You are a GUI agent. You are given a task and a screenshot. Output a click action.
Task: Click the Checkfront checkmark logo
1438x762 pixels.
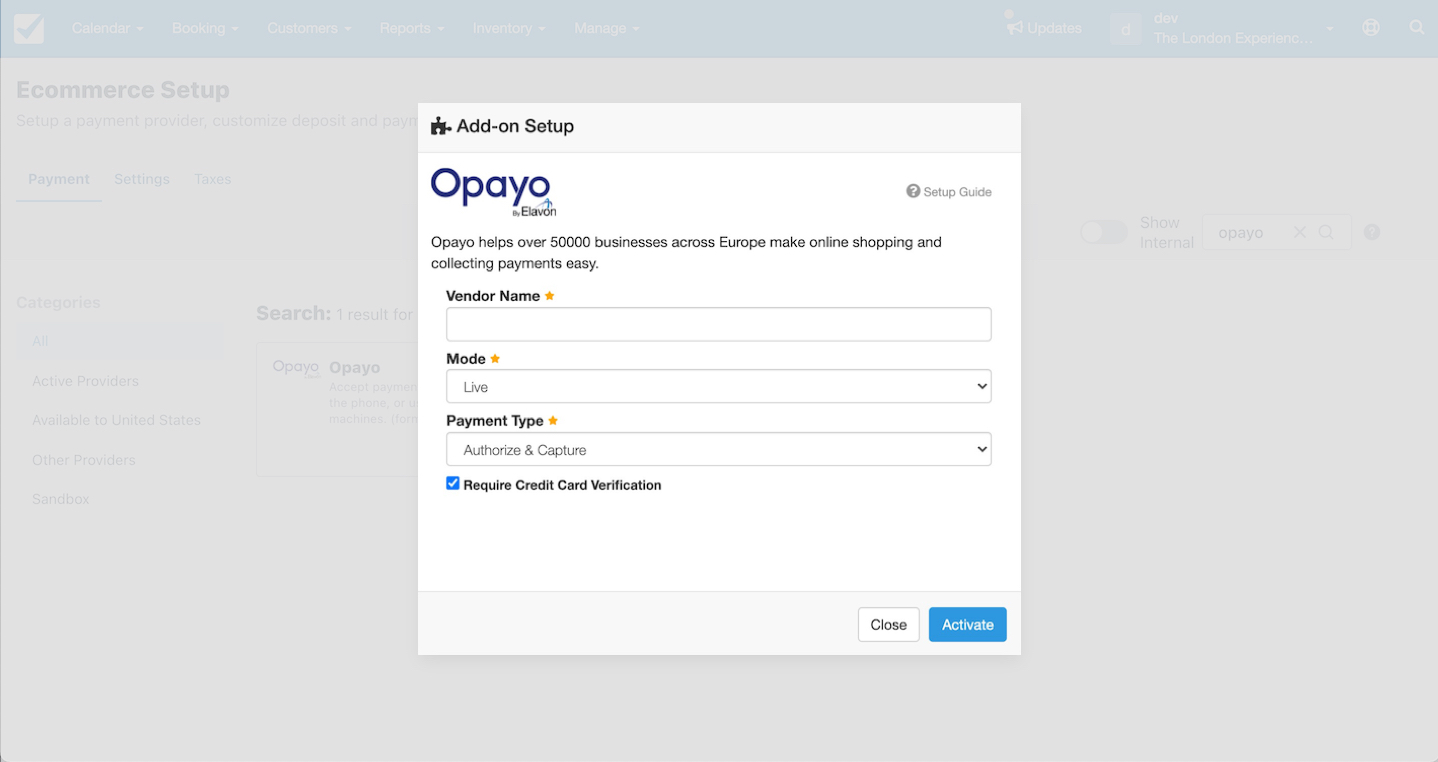[x=29, y=28]
